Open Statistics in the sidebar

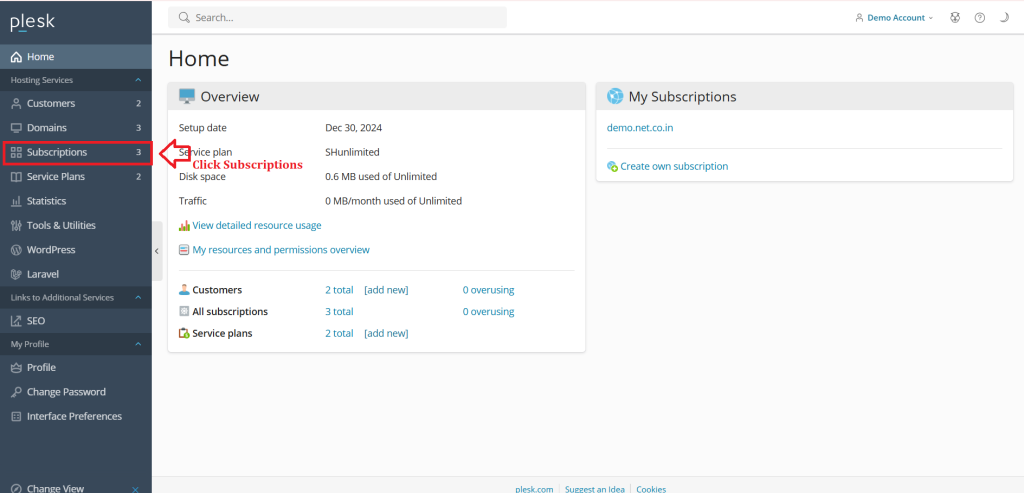76,200
